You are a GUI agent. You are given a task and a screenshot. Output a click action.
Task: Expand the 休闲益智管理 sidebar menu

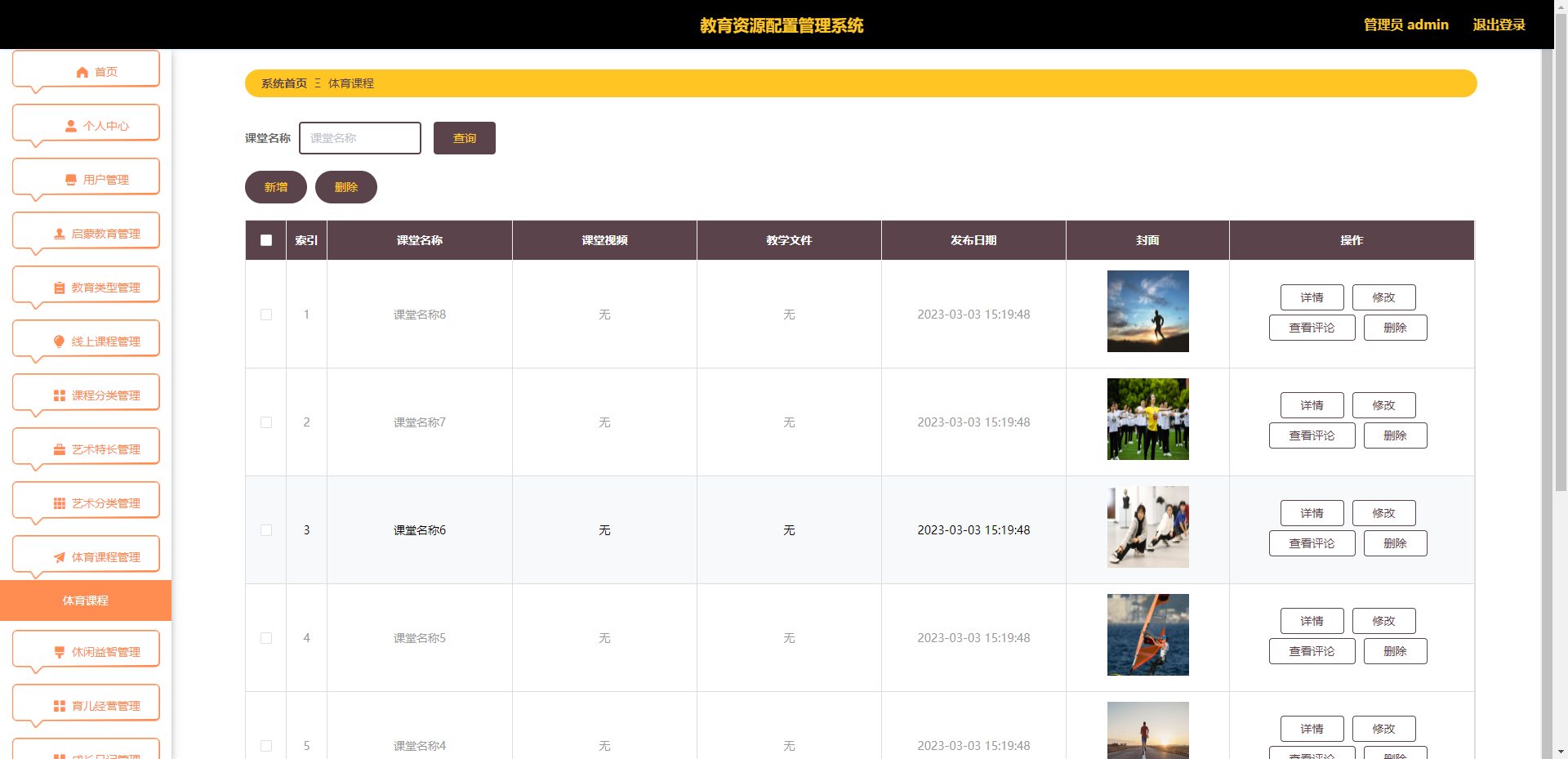(x=87, y=652)
